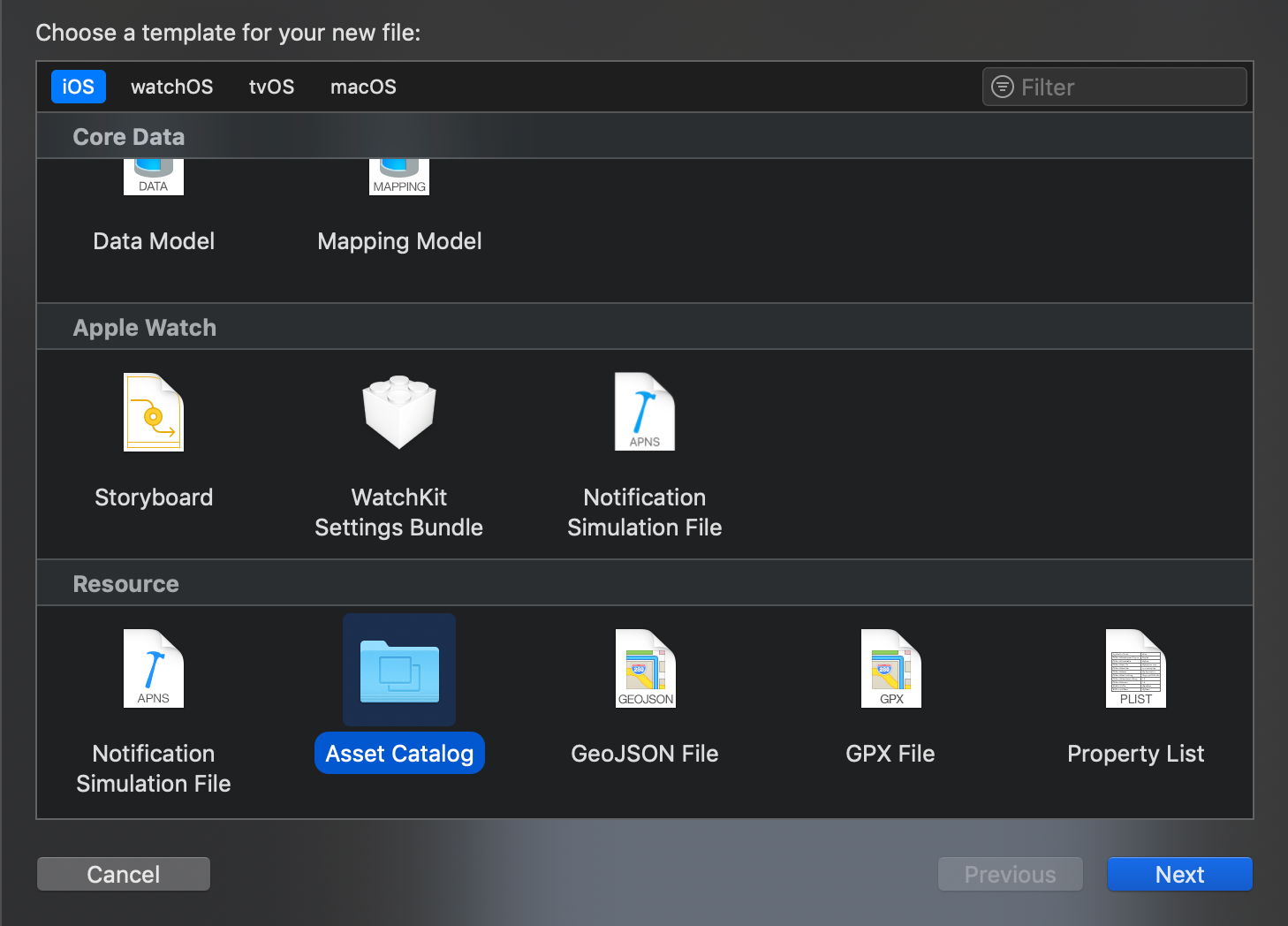Select the Mapping Model template icon
Image resolution: width=1288 pixels, height=926 pixels.
point(398,176)
